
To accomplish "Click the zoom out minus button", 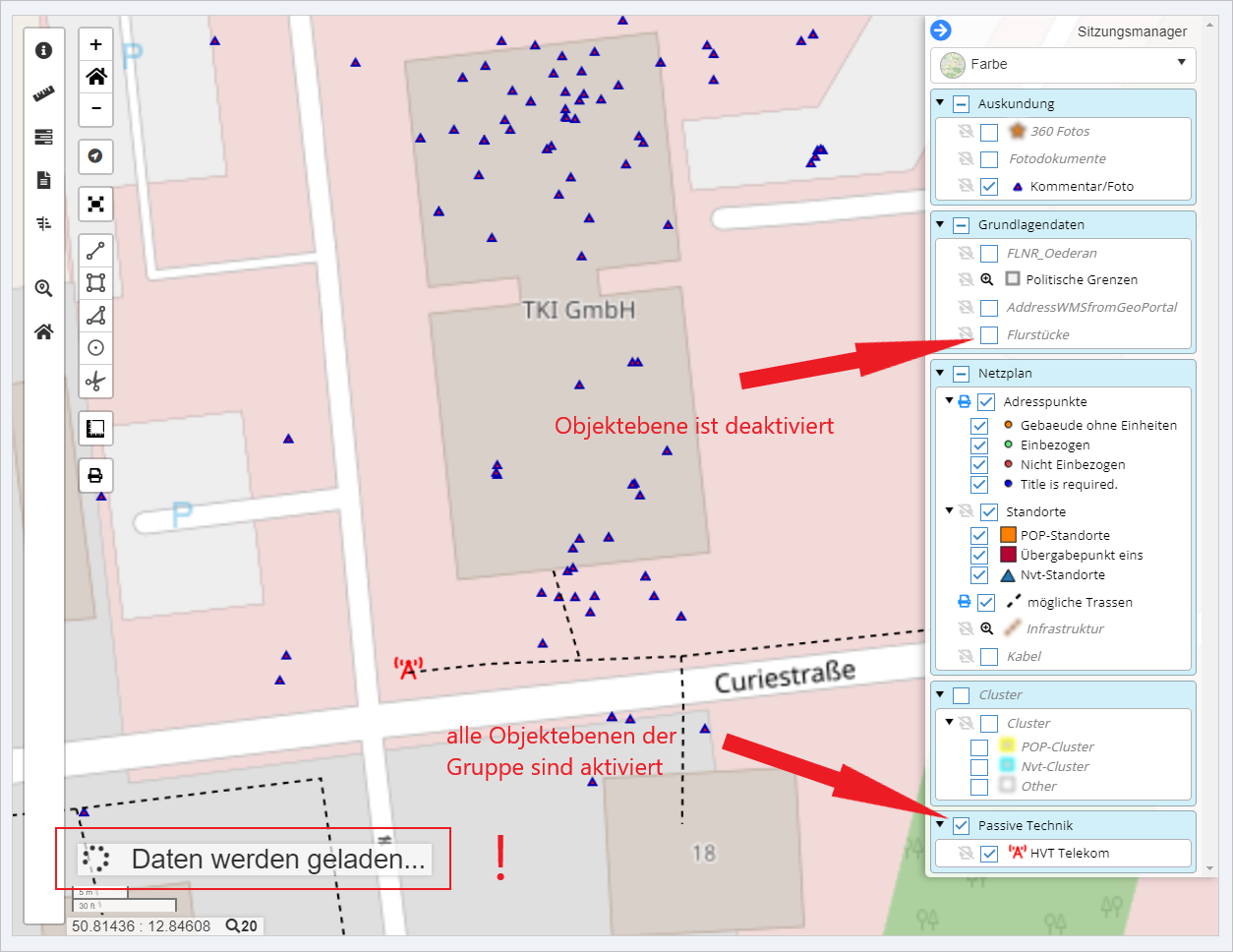I will tap(95, 108).
